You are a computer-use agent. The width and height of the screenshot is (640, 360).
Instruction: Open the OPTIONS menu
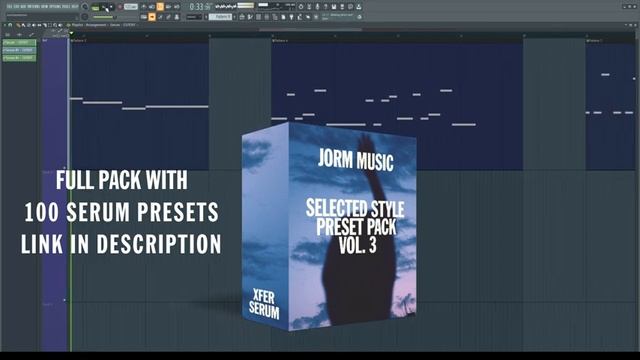(x=55, y=7)
